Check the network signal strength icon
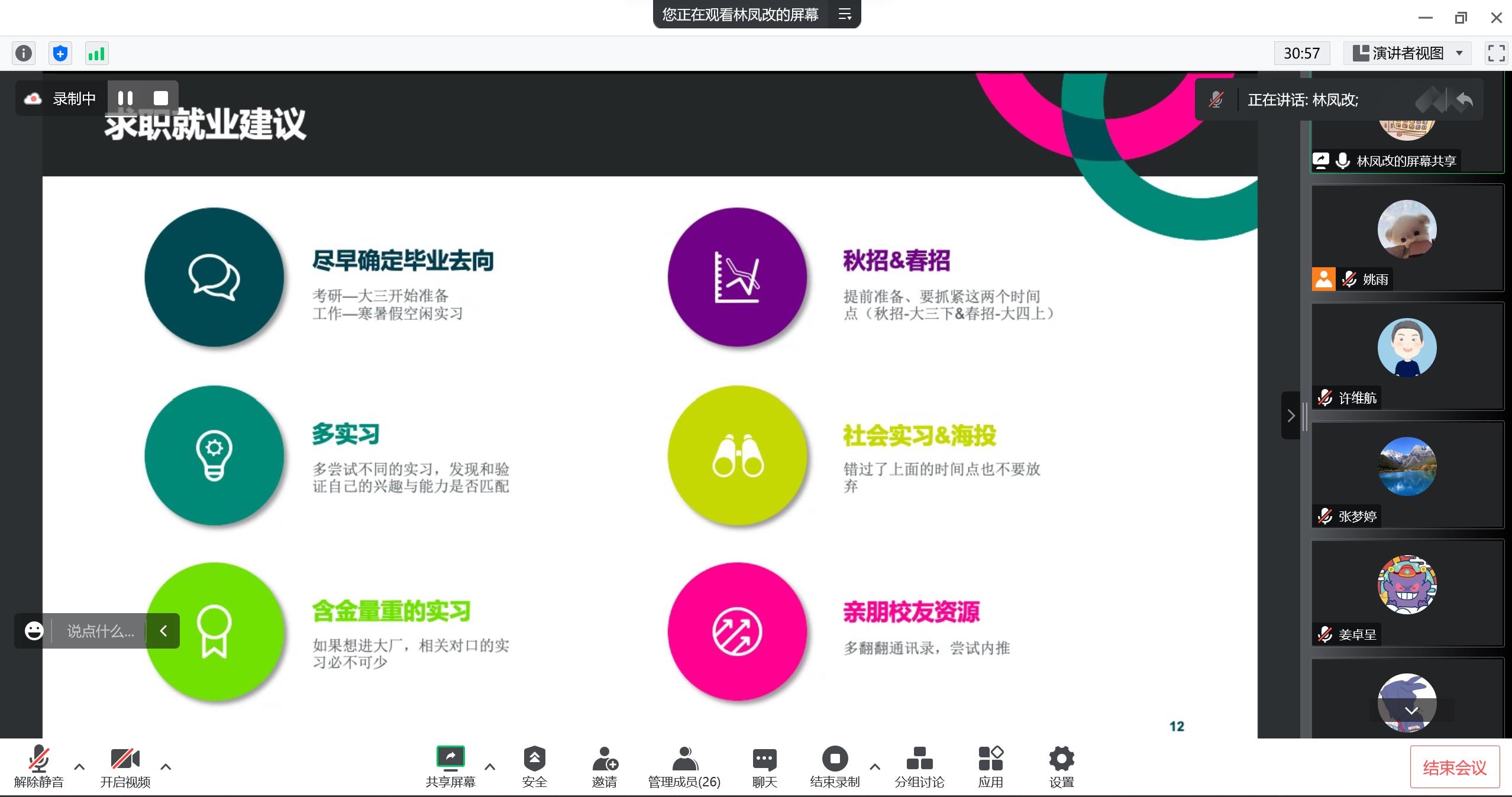Viewport: 1512px width, 797px height. coord(96,54)
